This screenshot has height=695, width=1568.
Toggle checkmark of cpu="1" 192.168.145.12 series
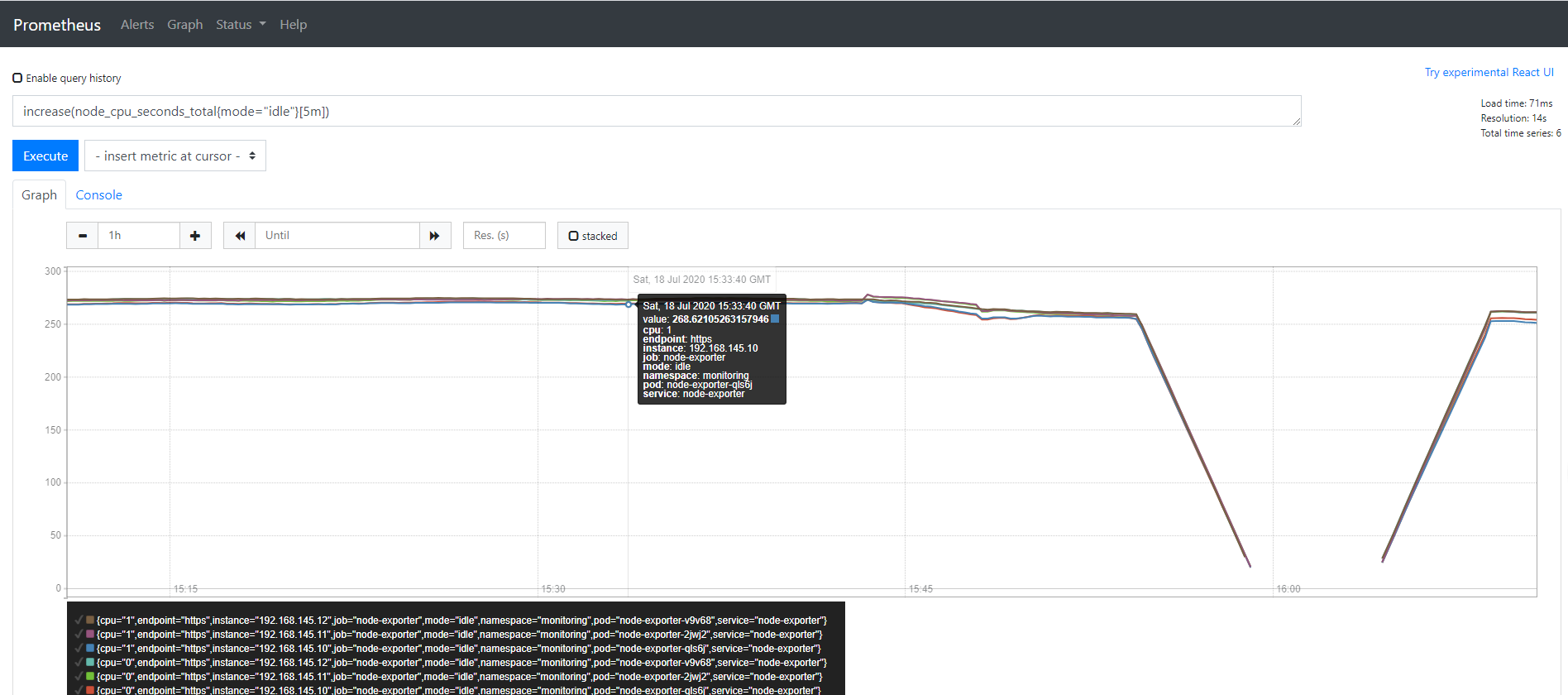tap(79, 620)
